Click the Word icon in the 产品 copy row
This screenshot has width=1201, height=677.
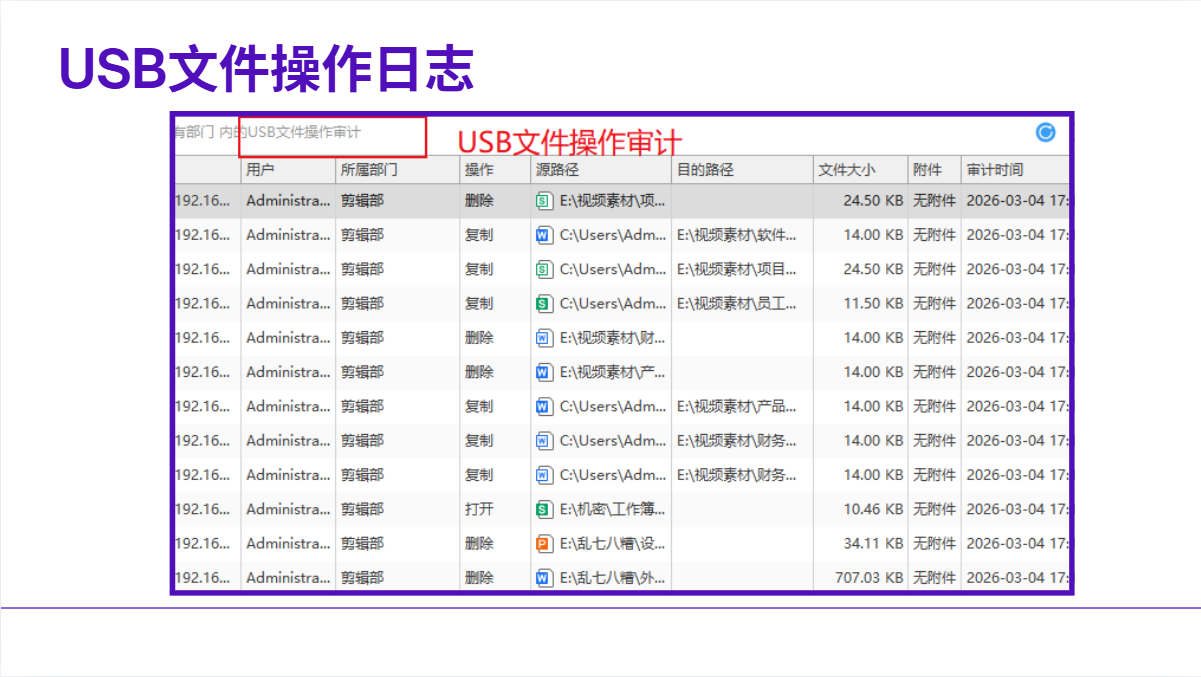point(543,407)
